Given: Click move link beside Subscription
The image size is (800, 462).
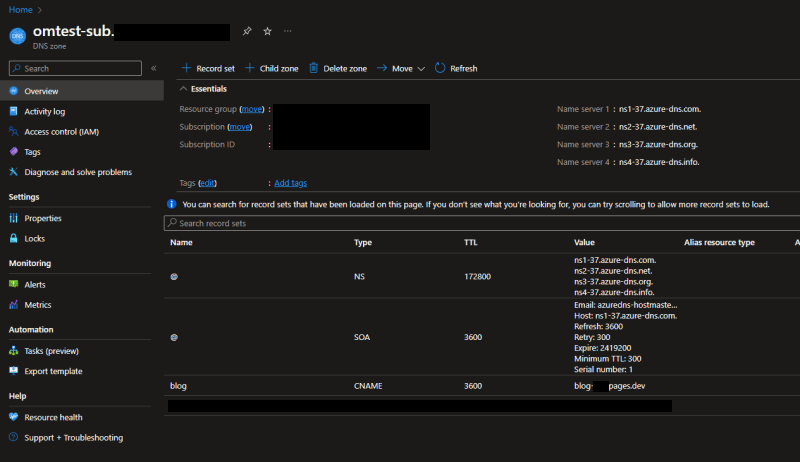Looking at the screenshot, I should pyautogui.click(x=240, y=127).
